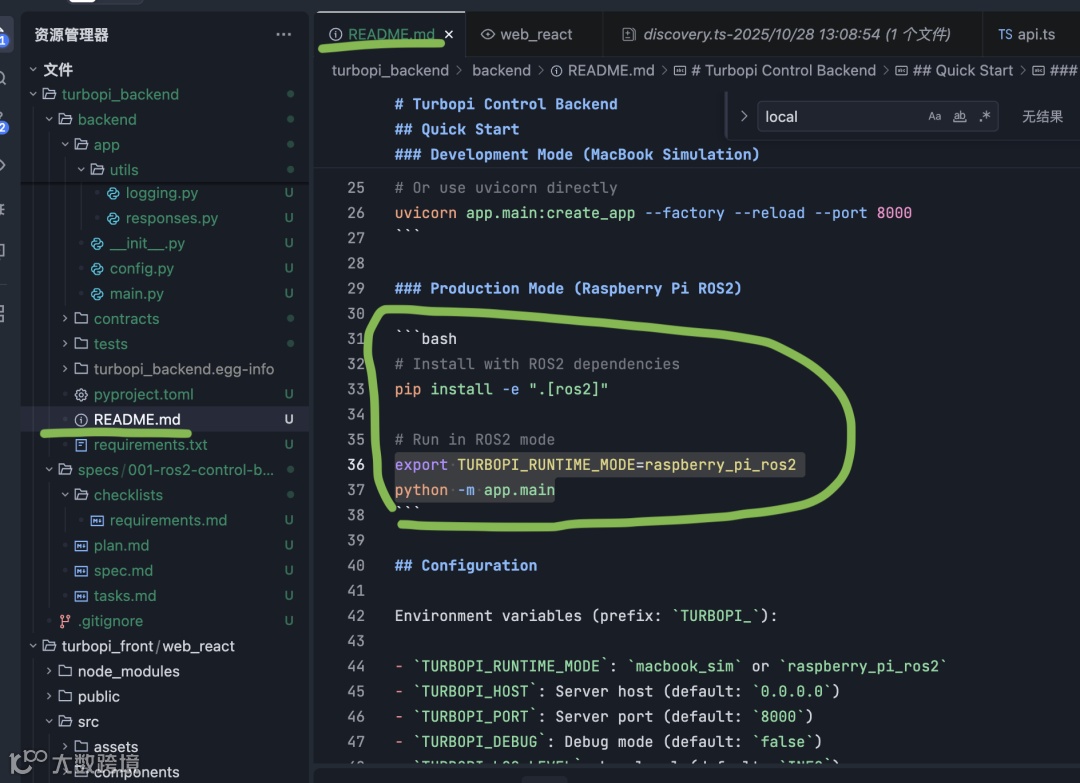1080x783 pixels.
Task: Open responses.py file
Action: (x=172, y=218)
